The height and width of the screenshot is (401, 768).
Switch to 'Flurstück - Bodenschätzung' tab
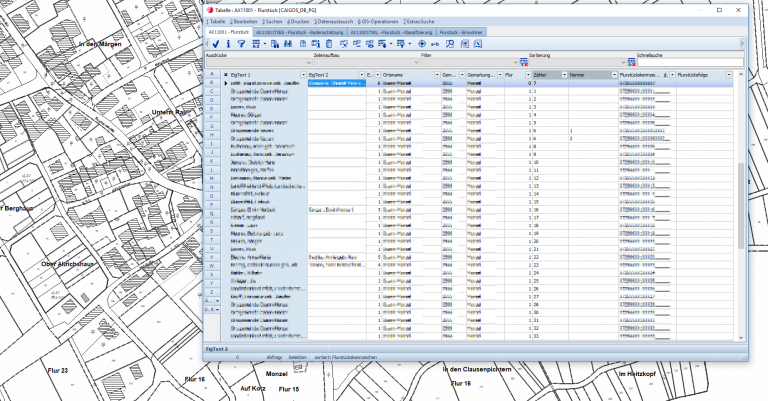tap(299, 32)
